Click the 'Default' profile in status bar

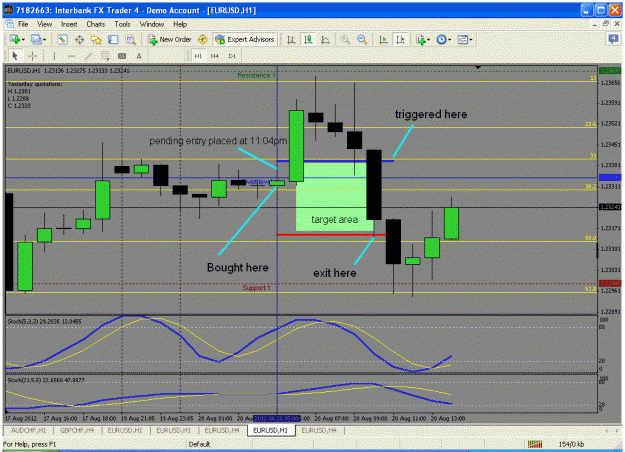(x=199, y=444)
